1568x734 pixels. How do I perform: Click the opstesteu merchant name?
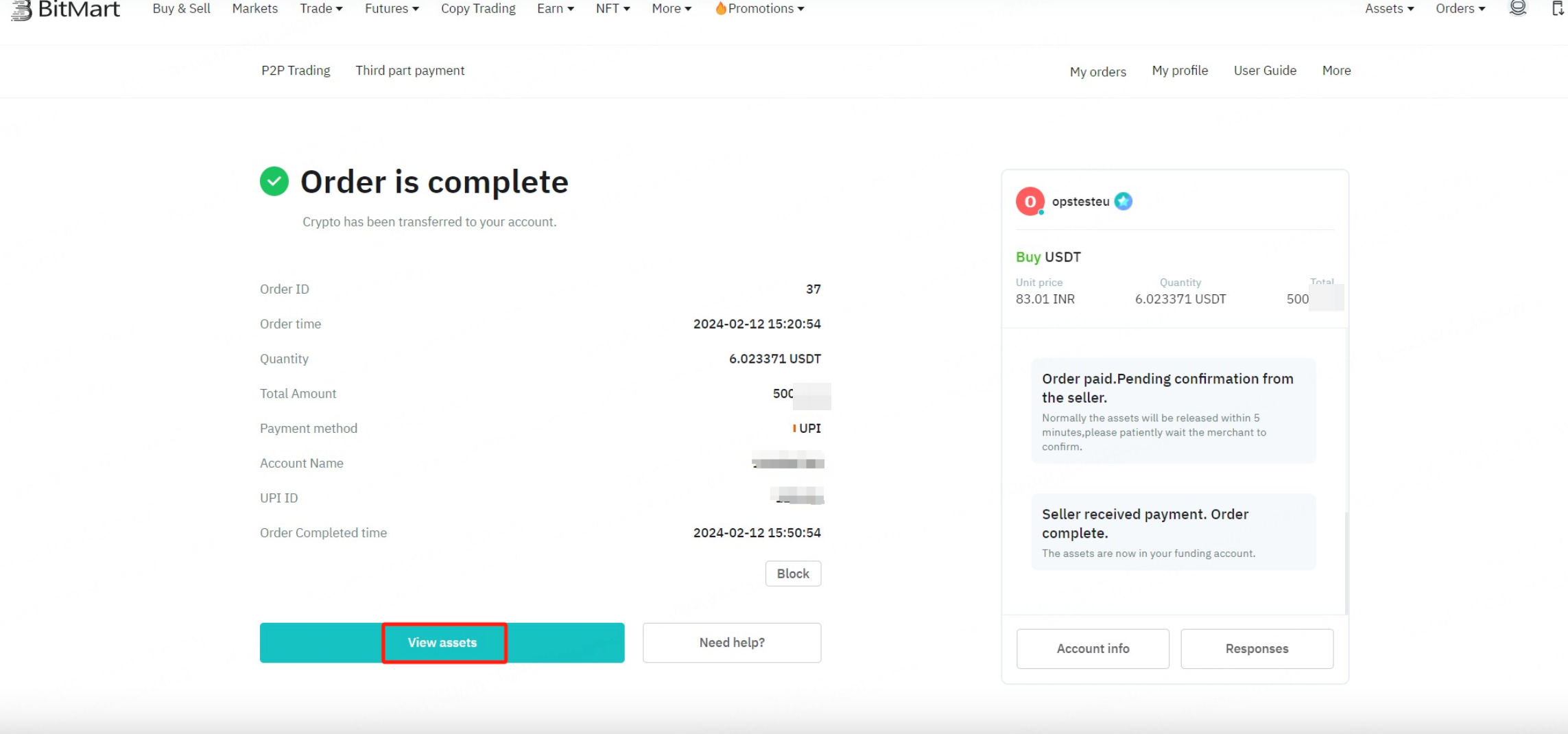[1080, 202]
